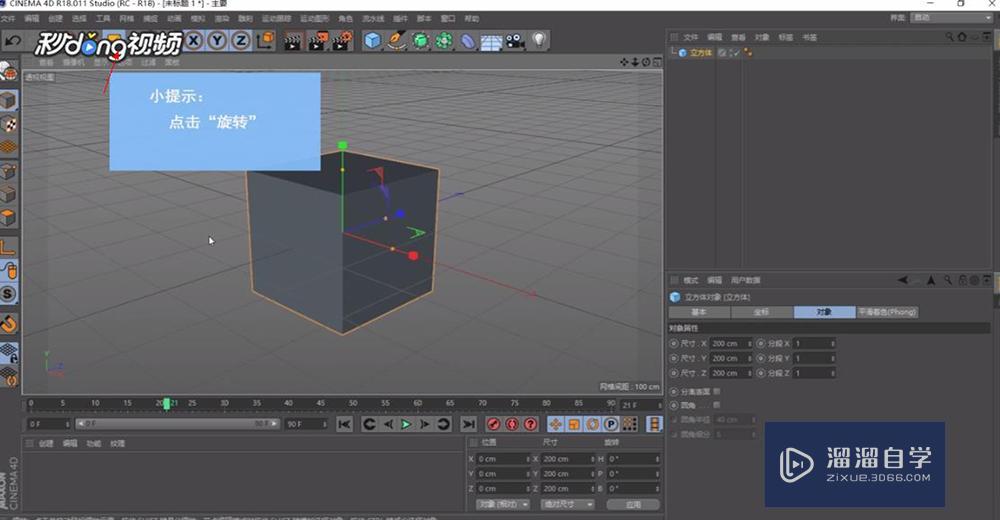Click the position X 0 cm field

(x=503, y=459)
